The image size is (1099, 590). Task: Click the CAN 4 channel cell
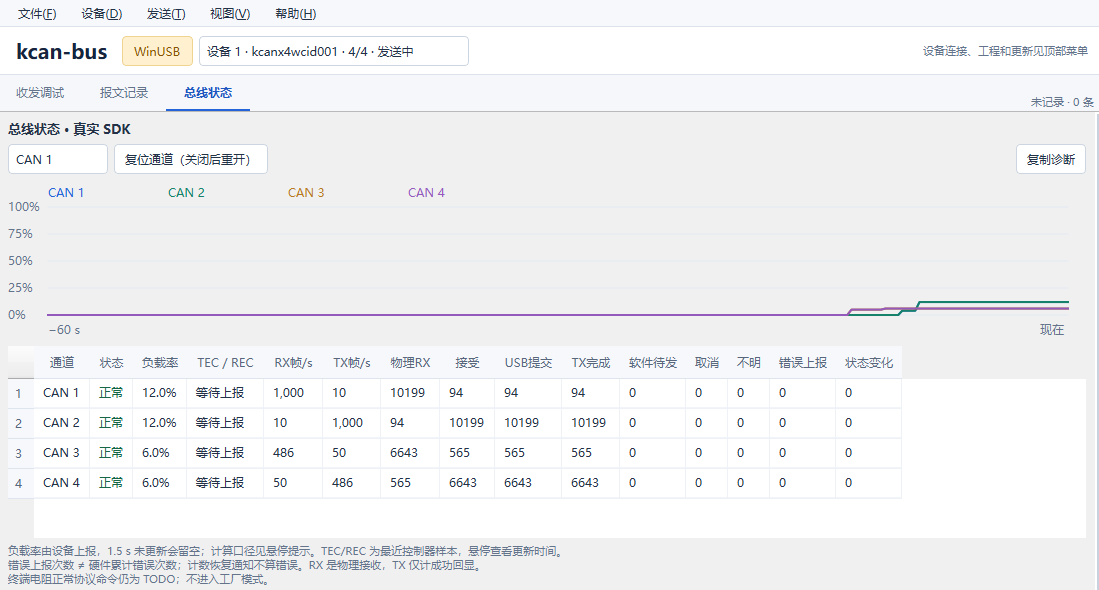coord(61,483)
